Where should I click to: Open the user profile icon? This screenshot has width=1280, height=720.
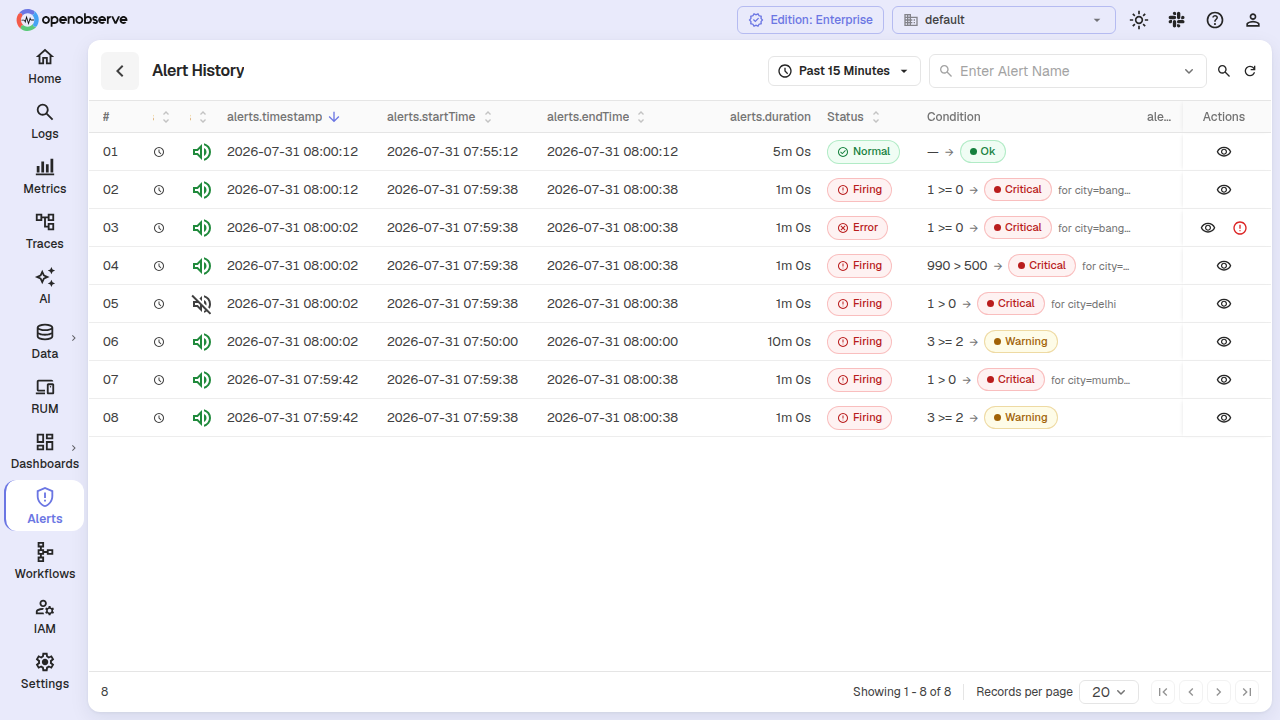click(1253, 20)
